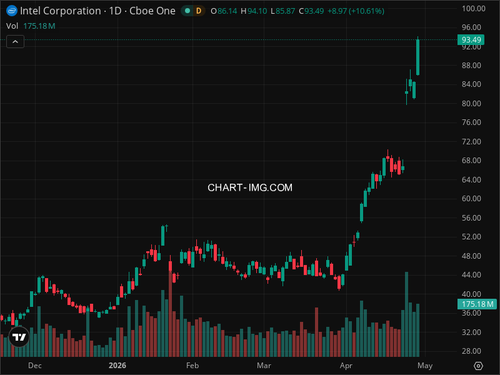Click the Apr label on time axis
The image size is (500, 375).
pyautogui.click(x=346, y=366)
